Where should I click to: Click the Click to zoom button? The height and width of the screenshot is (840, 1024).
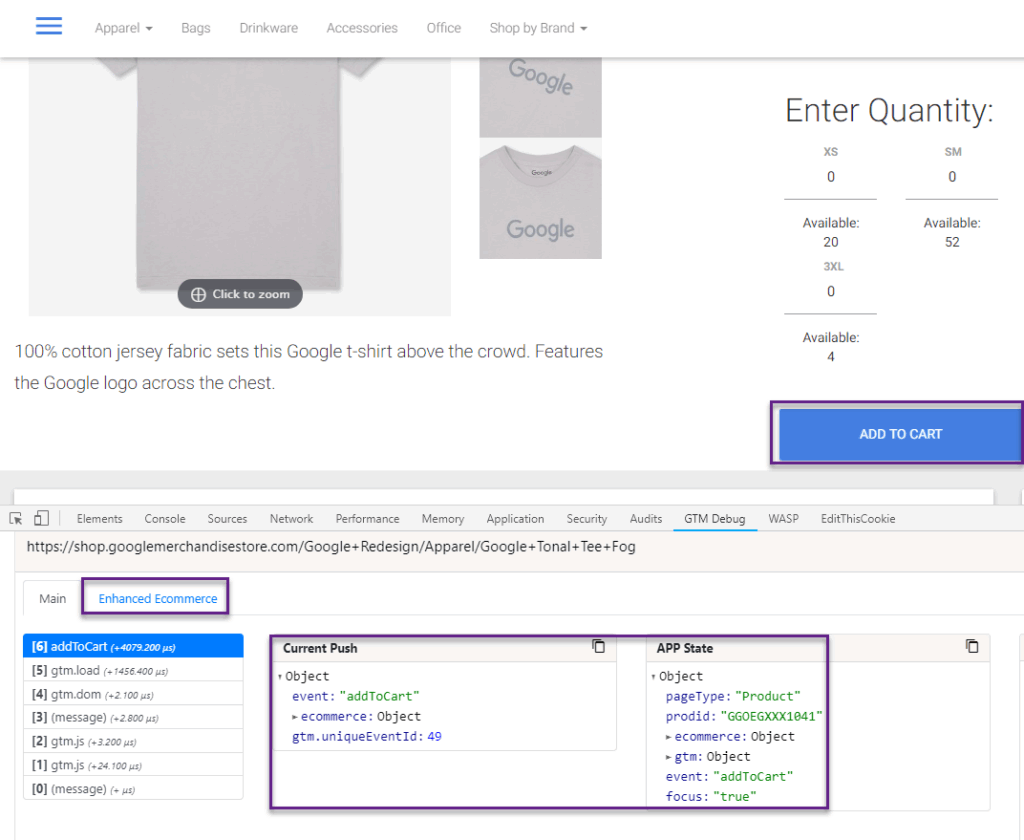[240, 294]
